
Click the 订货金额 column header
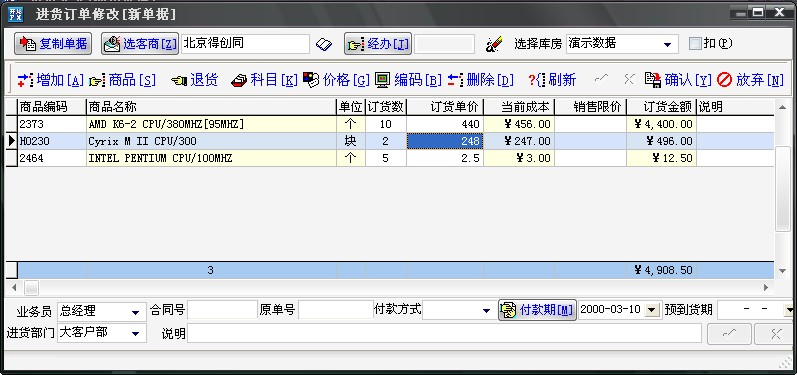pos(661,107)
